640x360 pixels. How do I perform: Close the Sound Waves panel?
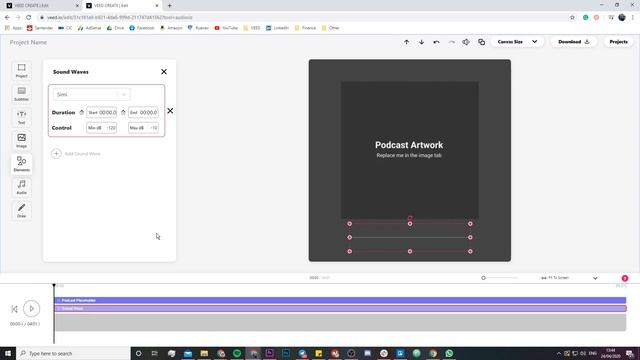point(164,72)
